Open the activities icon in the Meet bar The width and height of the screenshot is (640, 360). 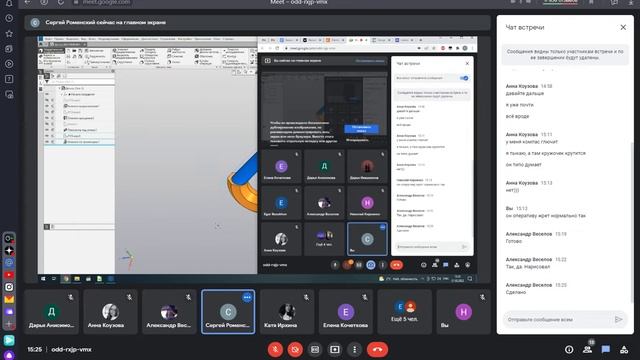pyautogui.click(x=624, y=349)
